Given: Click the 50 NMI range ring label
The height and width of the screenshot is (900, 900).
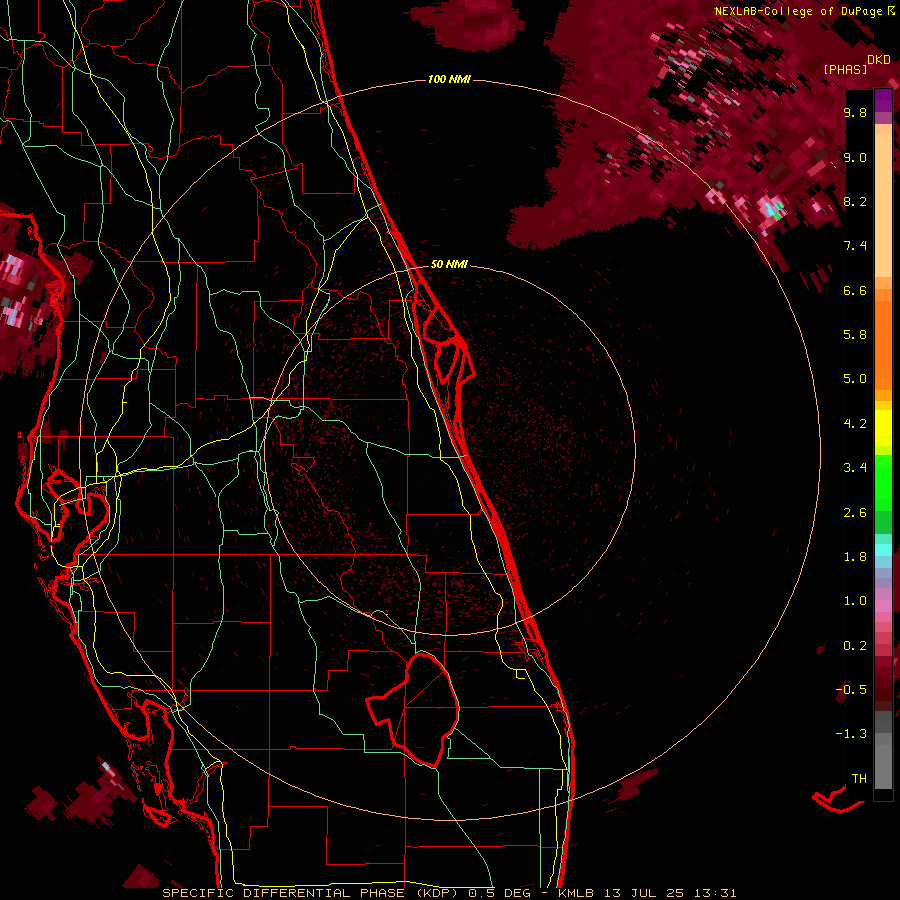Looking at the screenshot, I should [449, 264].
